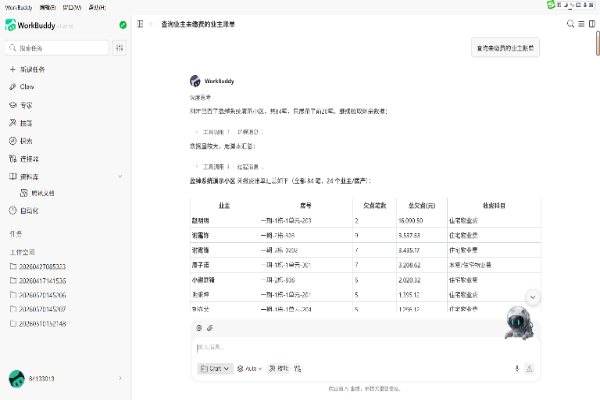Open the Claw section in the sidebar
The height and width of the screenshot is (400, 600).
coord(21,87)
